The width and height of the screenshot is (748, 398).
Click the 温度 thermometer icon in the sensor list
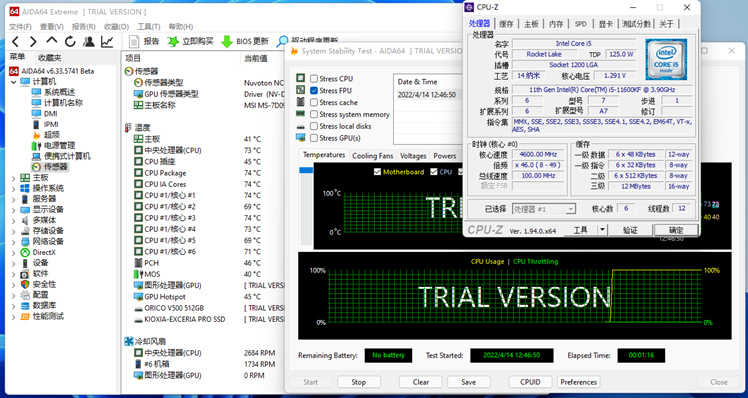[128, 127]
